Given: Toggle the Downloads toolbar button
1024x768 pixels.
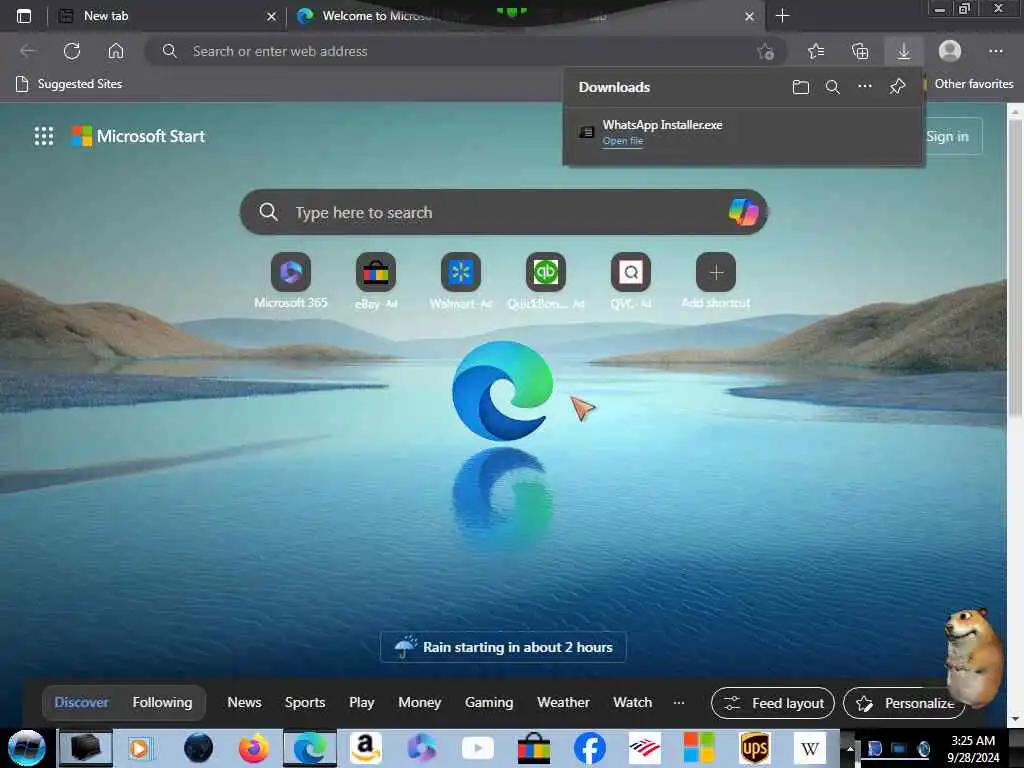Looking at the screenshot, I should (x=904, y=51).
